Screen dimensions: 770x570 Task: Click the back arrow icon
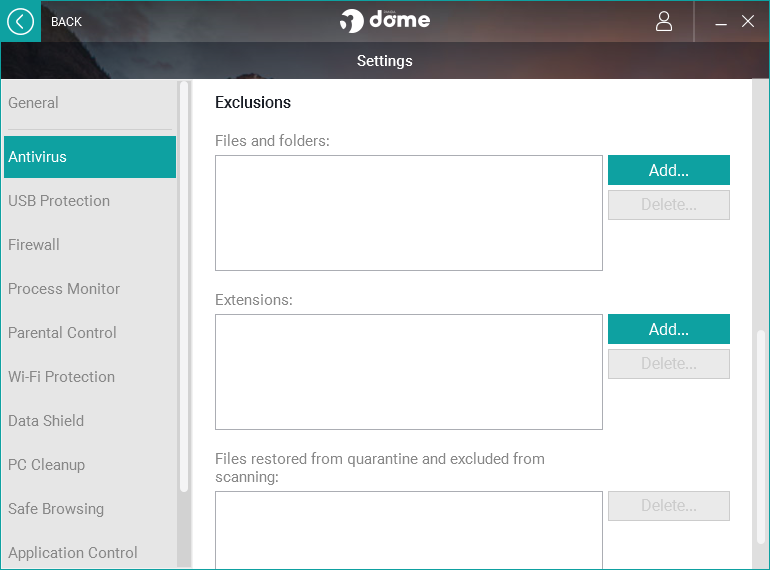(20, 22)
